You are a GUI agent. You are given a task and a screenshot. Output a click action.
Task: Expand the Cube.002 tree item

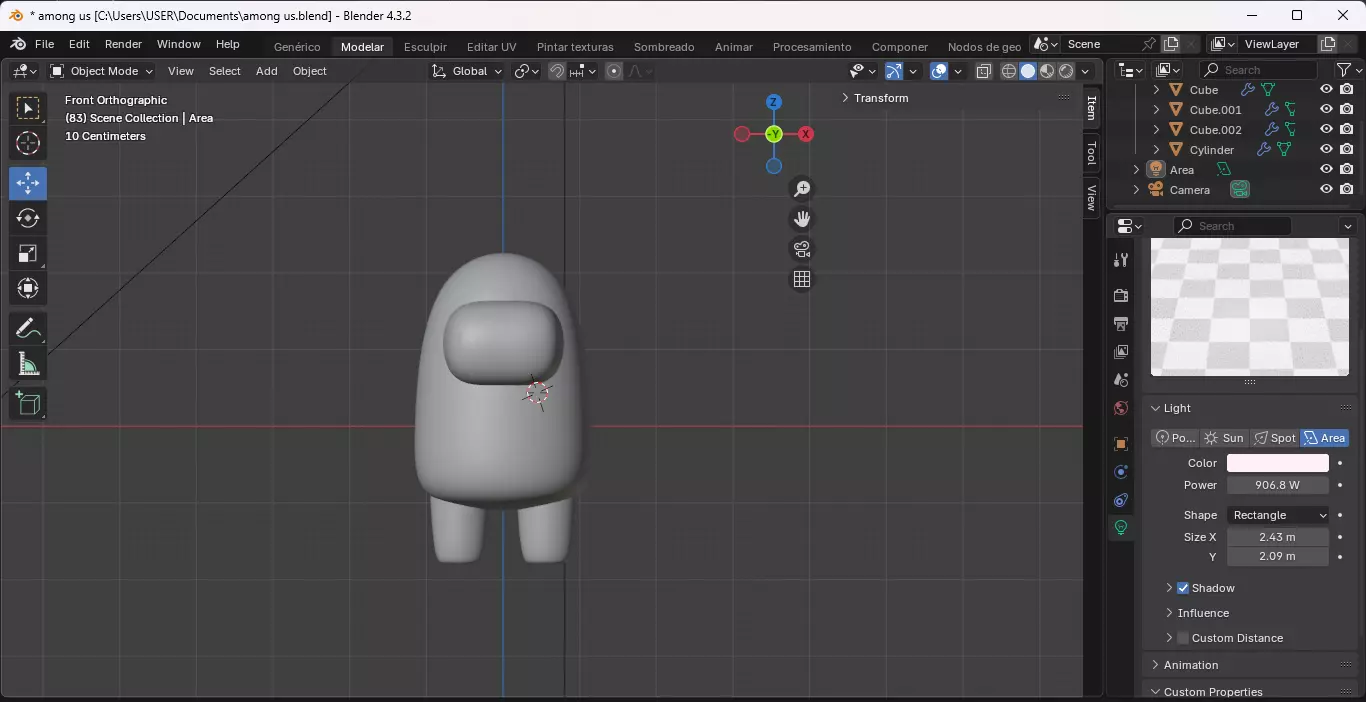coord(1157,130)
